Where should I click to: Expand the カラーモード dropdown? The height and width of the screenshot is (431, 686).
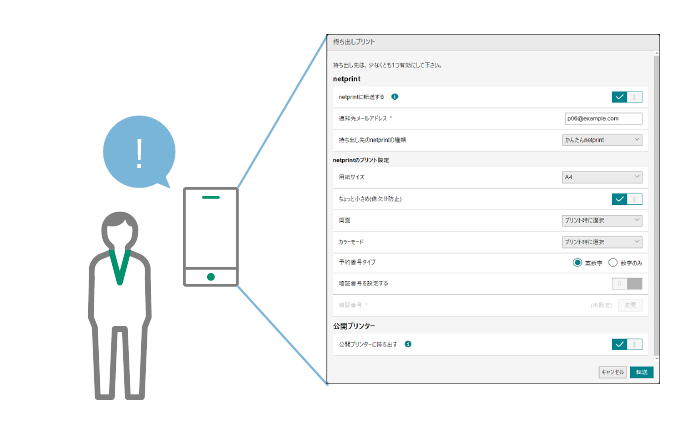click(x=602, y=241)
